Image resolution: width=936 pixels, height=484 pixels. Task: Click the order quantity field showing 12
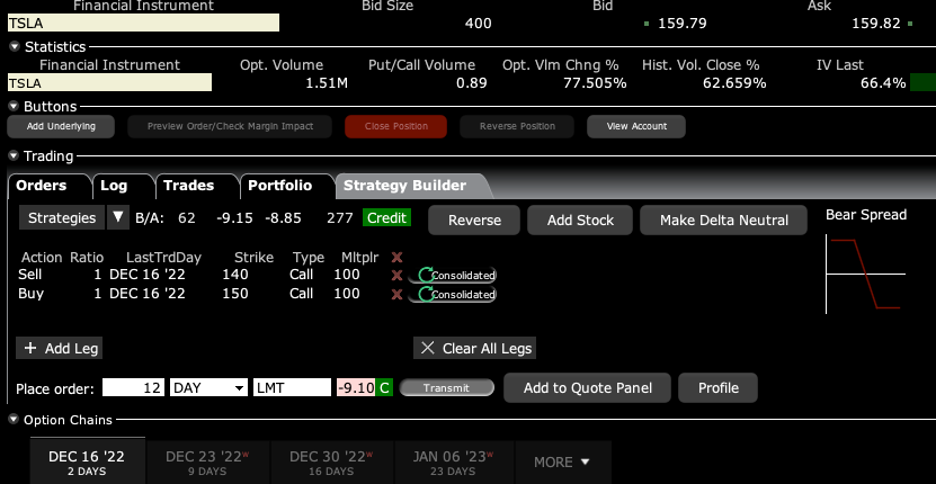coord(133,388)
